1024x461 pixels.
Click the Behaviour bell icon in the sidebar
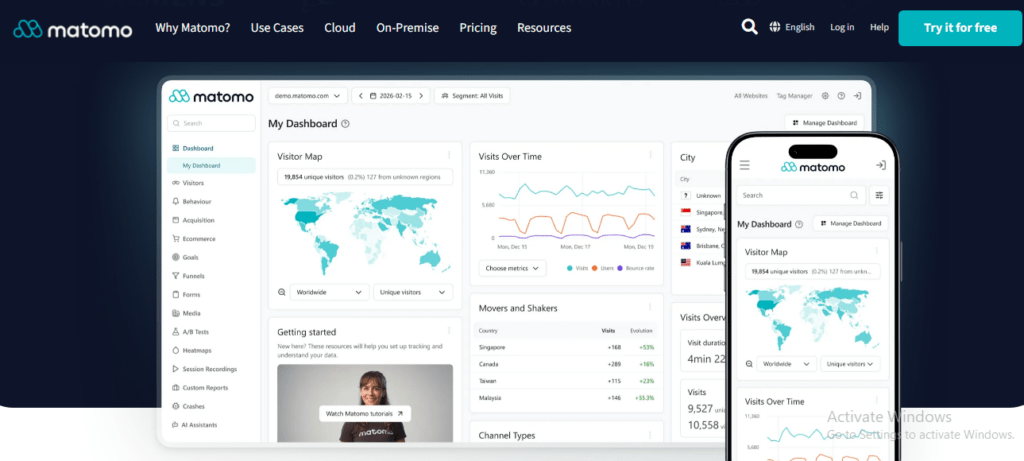pyautogui.click(x=176, y=202)
